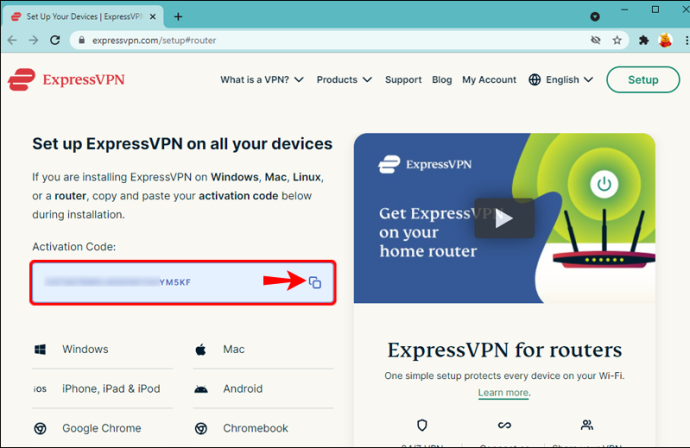Minimize the browser window
The image size is (690, 448).
point(624,10)
